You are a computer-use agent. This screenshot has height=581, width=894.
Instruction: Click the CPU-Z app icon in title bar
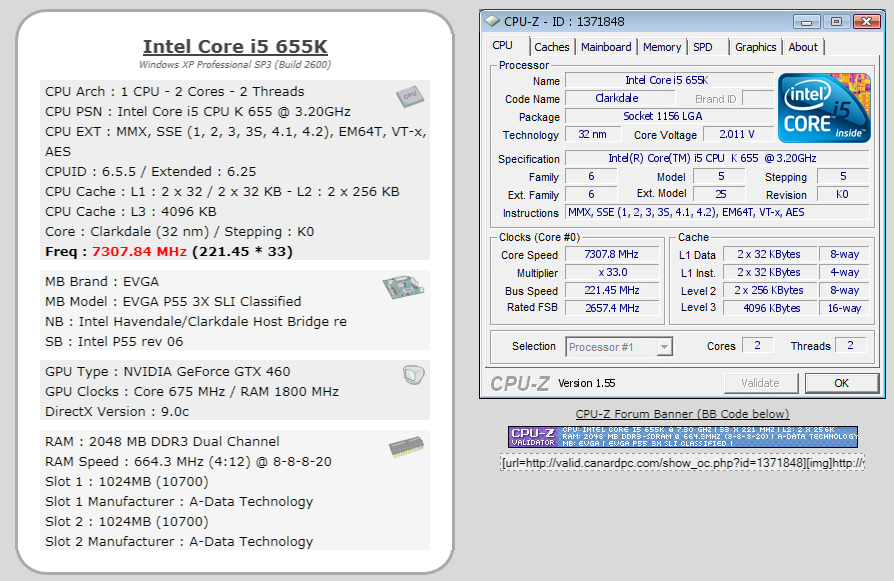click(491, 21)
